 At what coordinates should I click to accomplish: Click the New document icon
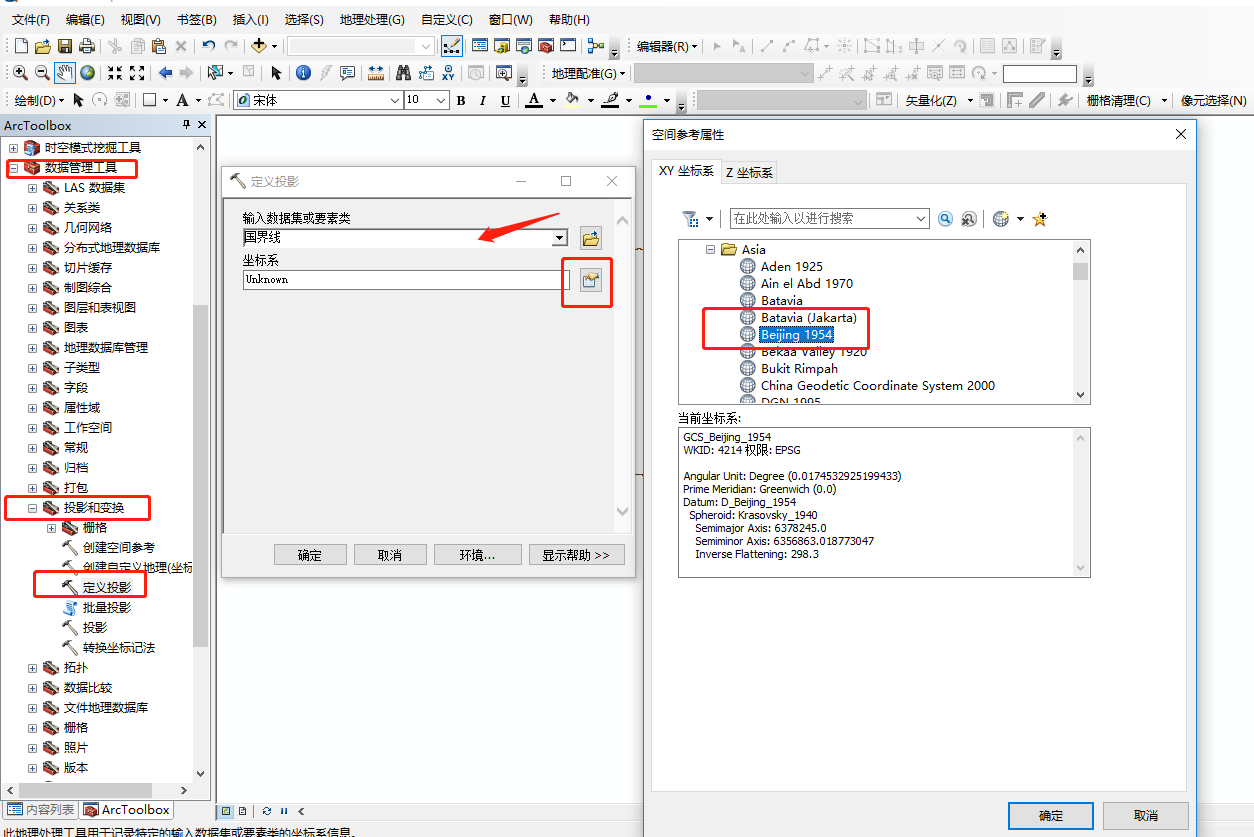click(x=21, y=46)
